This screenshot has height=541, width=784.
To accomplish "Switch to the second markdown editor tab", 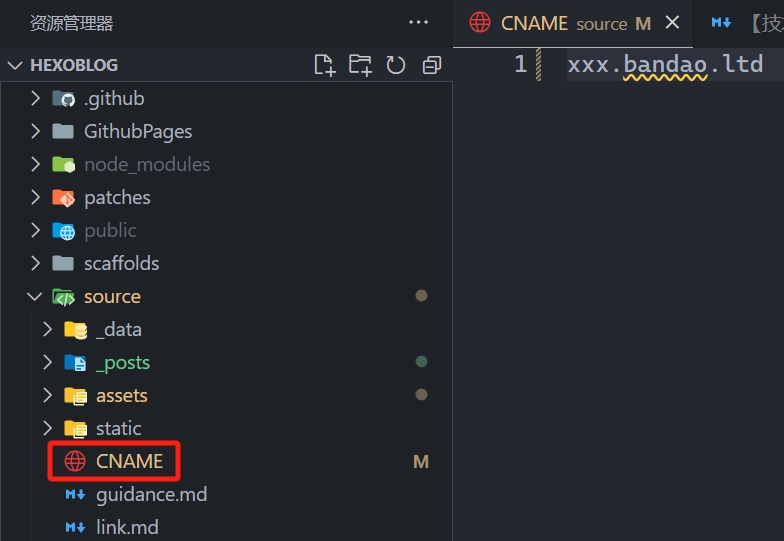I will [745, 23].
